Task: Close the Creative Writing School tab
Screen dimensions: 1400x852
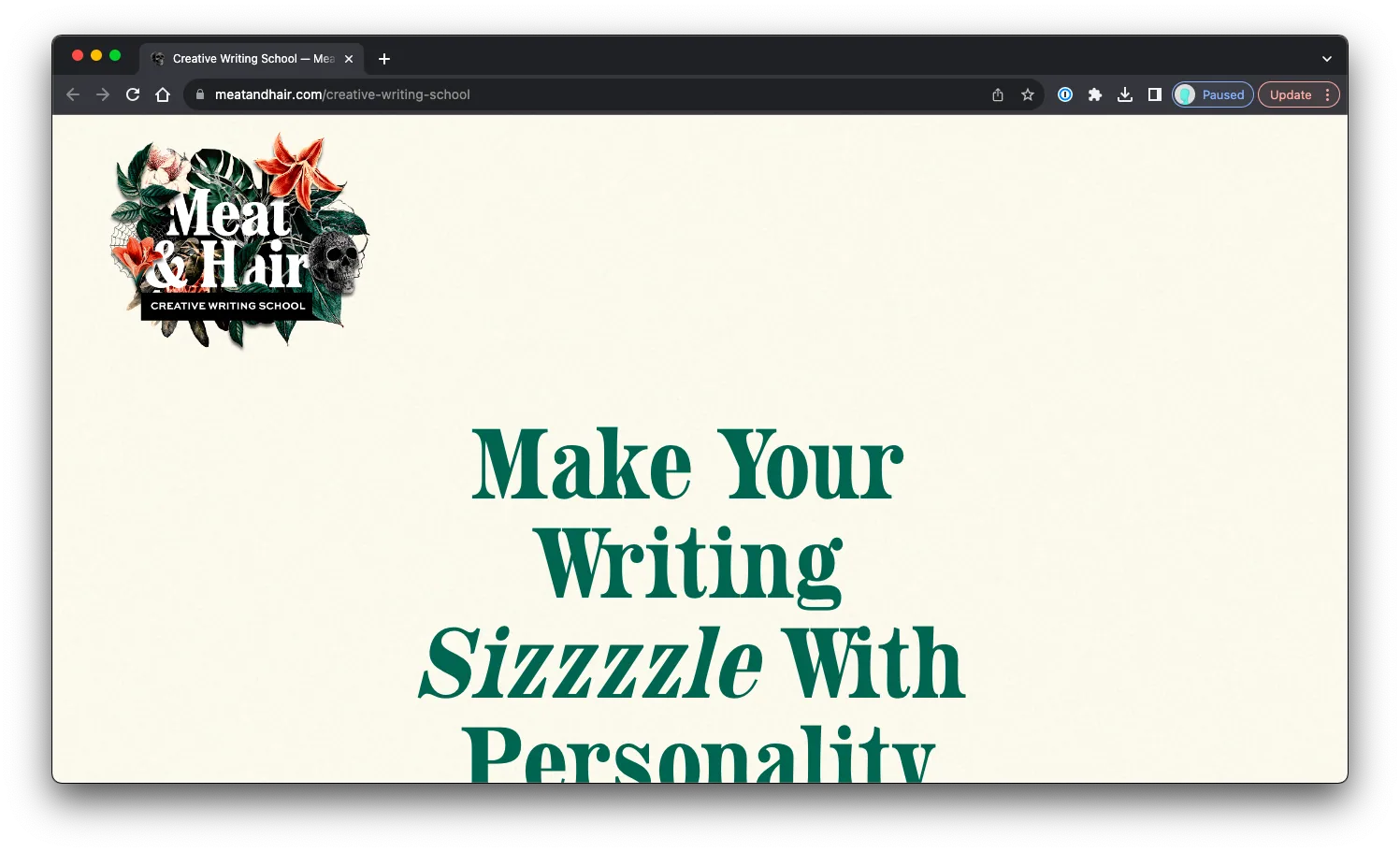Action: click(x=349, y=59)
